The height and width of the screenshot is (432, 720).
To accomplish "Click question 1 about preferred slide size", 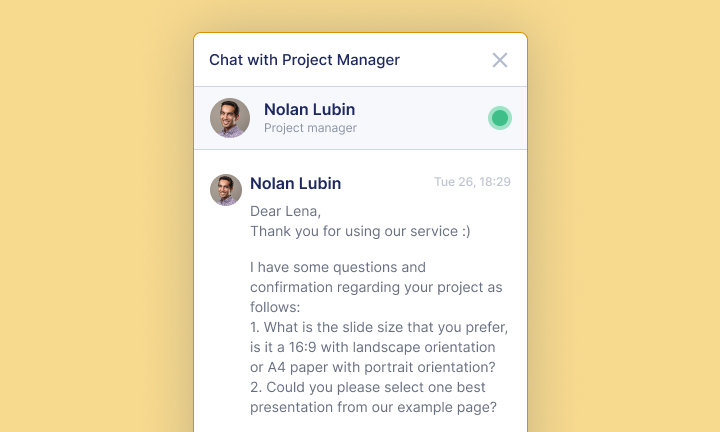I will 379,327.
